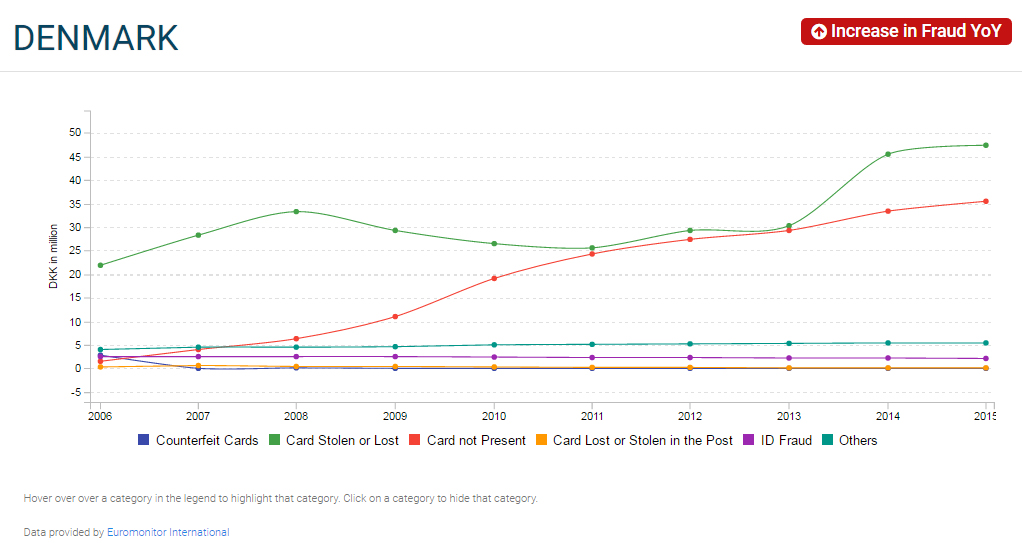Click the red 2010 Card not Present point
The height and width of the screenshot is (543, 1022).
[494, 278]
